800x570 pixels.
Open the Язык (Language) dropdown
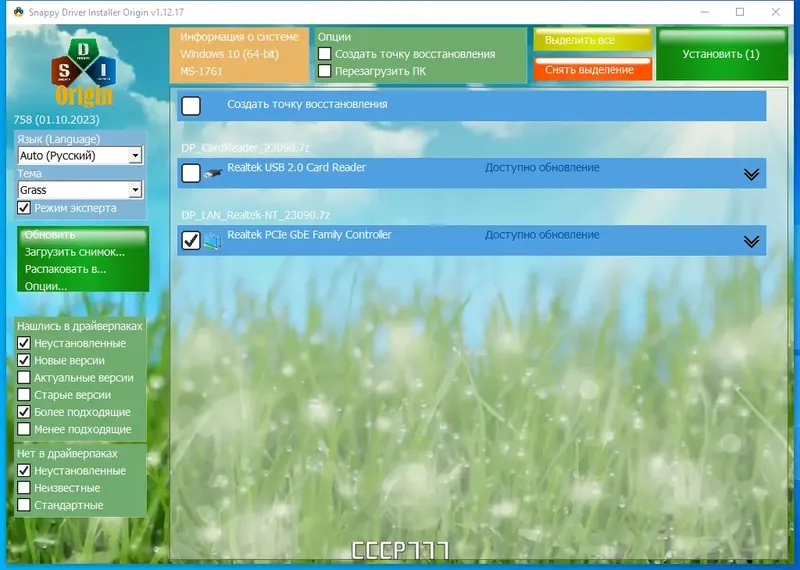pyautogui.click(x=80, y=156)
